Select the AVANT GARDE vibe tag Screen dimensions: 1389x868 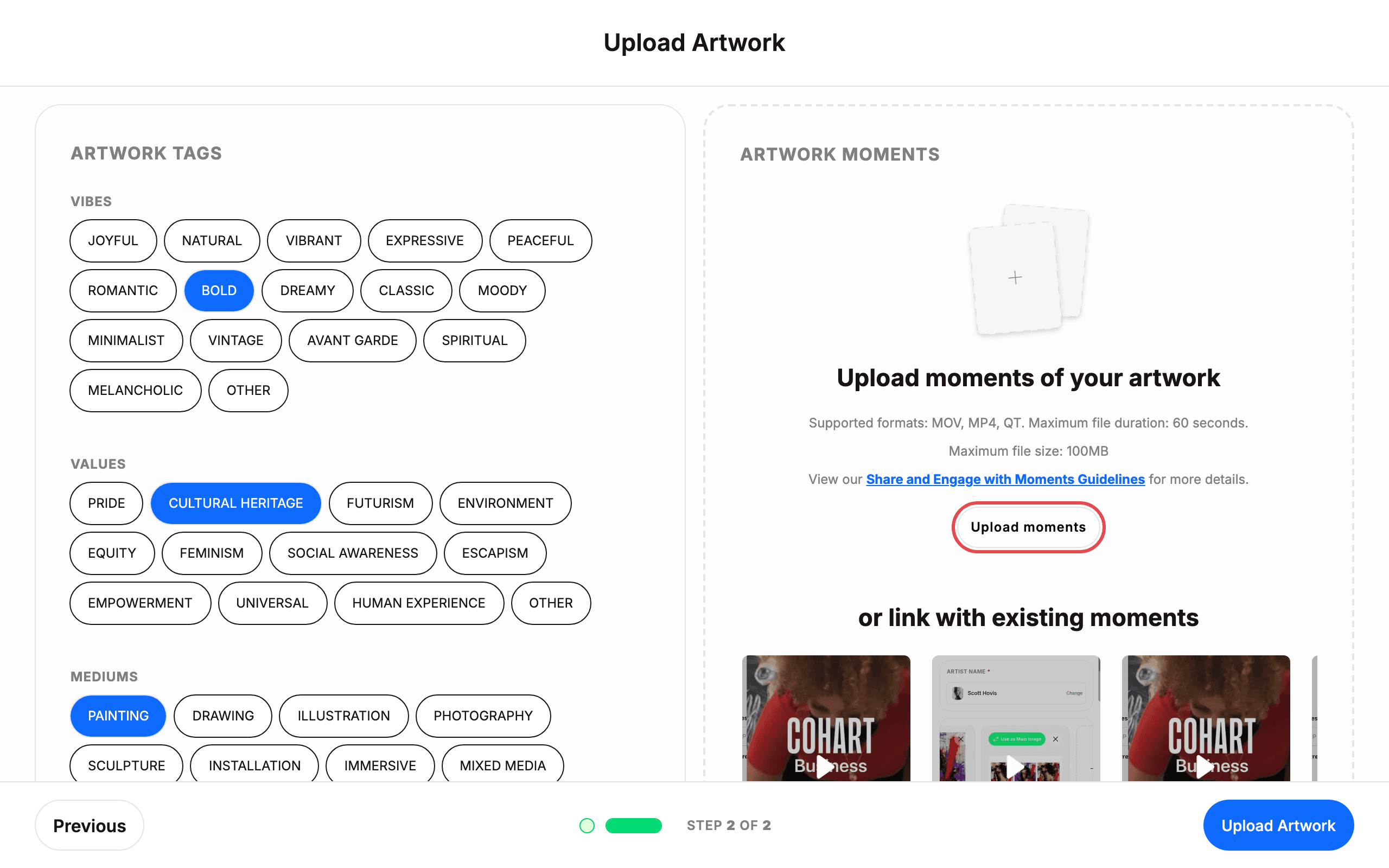coord(353,341)
